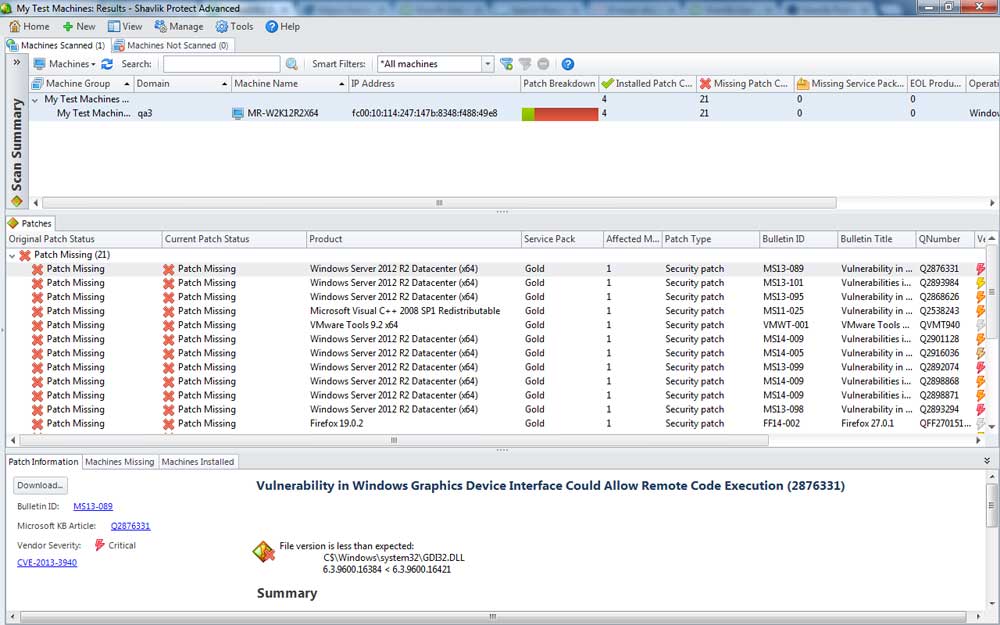The width and height of the screenshot is (1000, 625).
Task: Click the severity icon in Q2898871 row
Action: [x=981, y=395]
